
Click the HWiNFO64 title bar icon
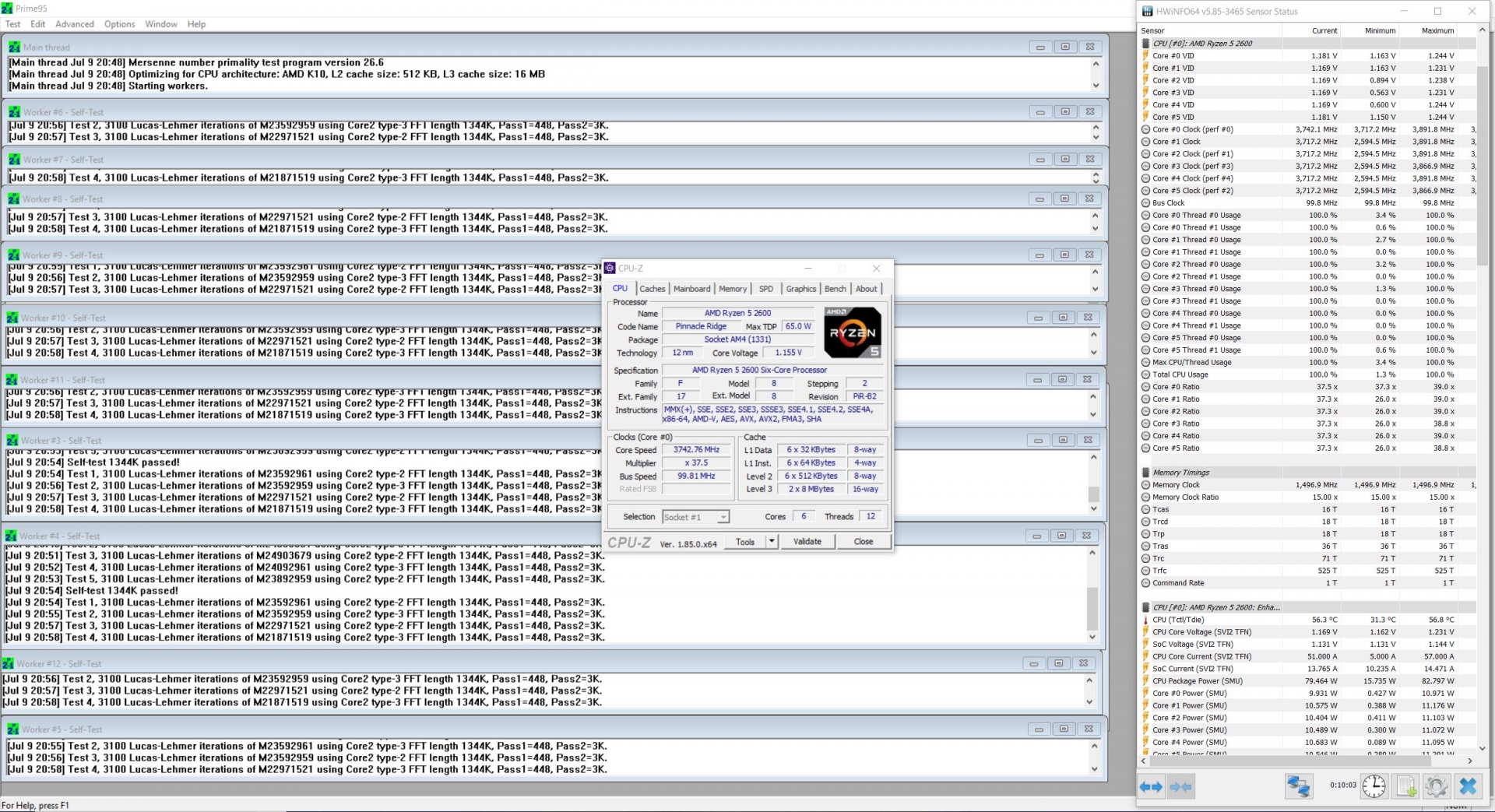pyautogui.click(x=1148, y=11)
